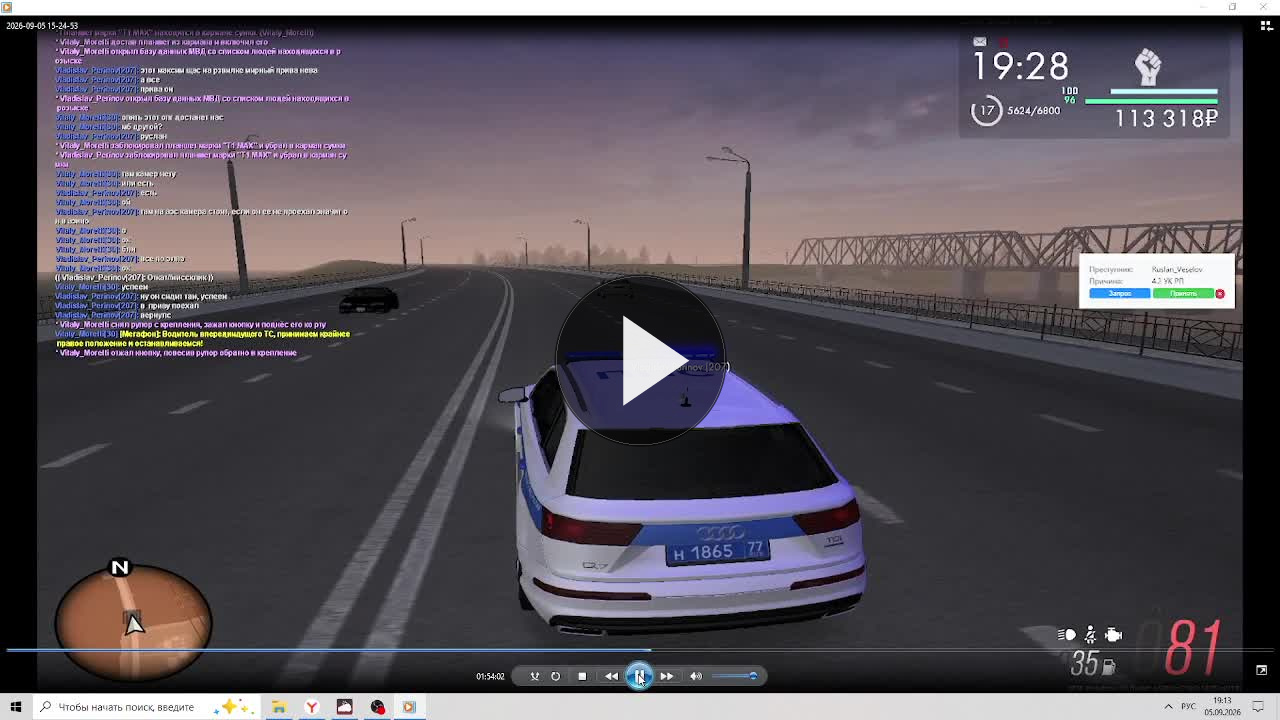
Task: Open full-screen view icon at bottom right
Action: [x=1262, y=670]
